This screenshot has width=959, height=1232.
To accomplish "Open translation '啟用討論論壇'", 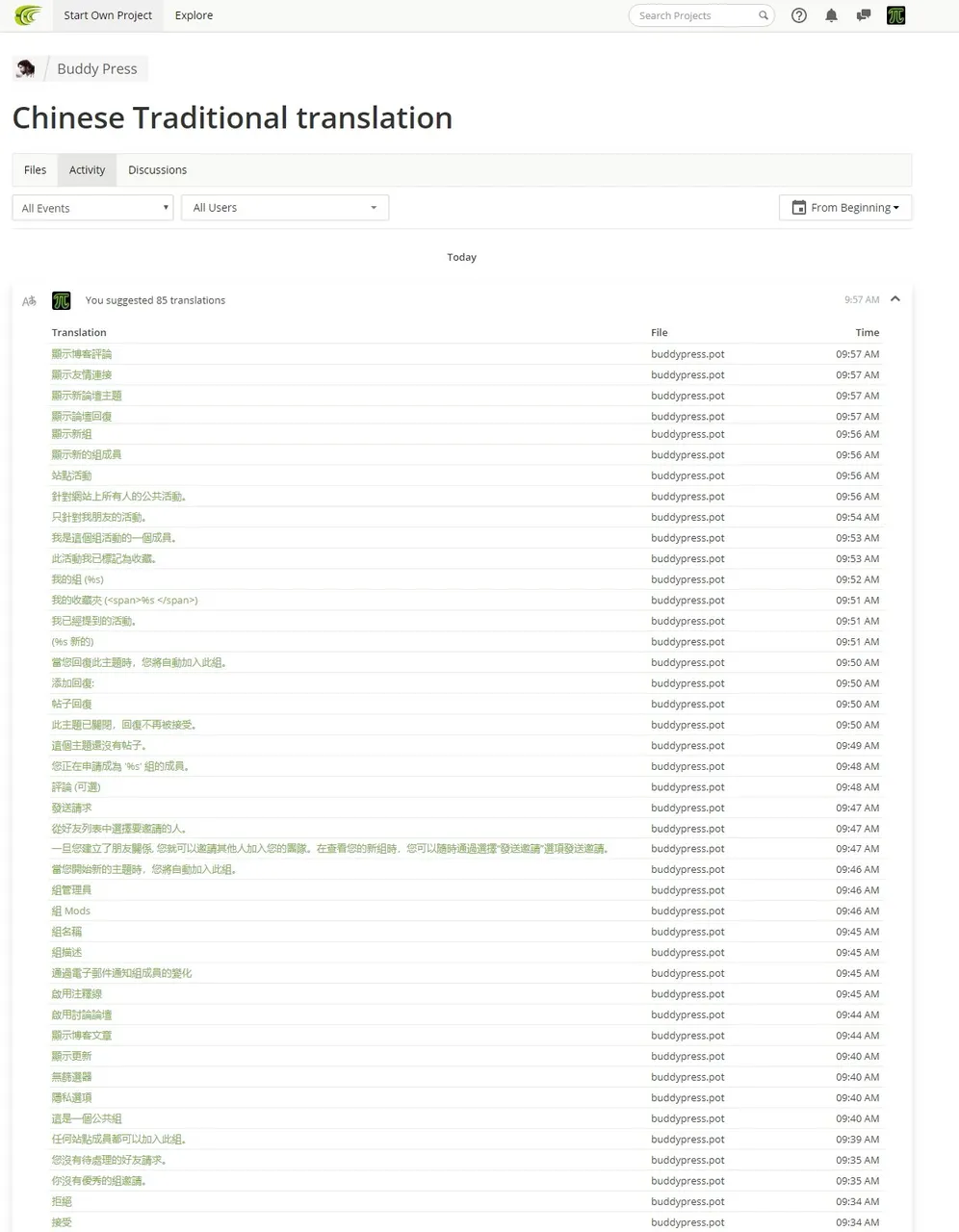I will (x=82, y=1015).
